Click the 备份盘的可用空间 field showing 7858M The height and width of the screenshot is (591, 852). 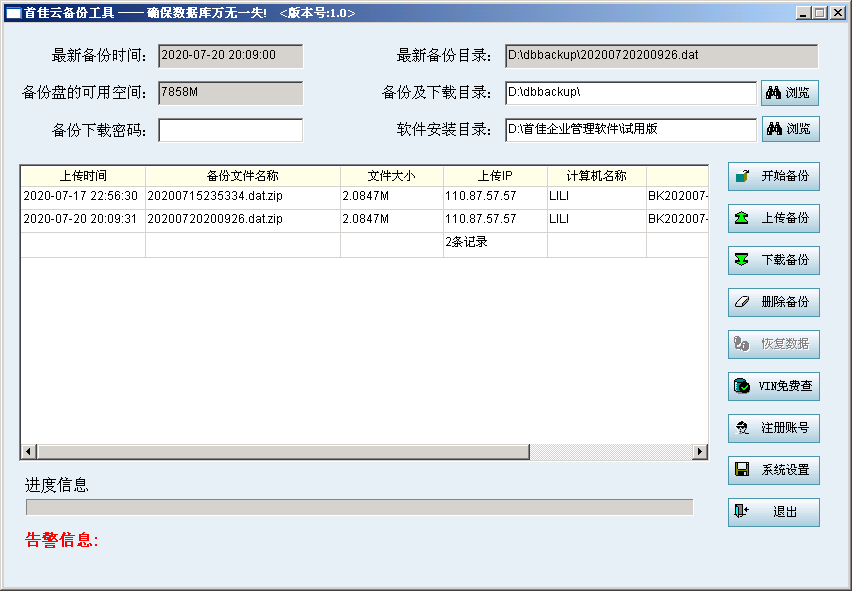tap(230, 93)
